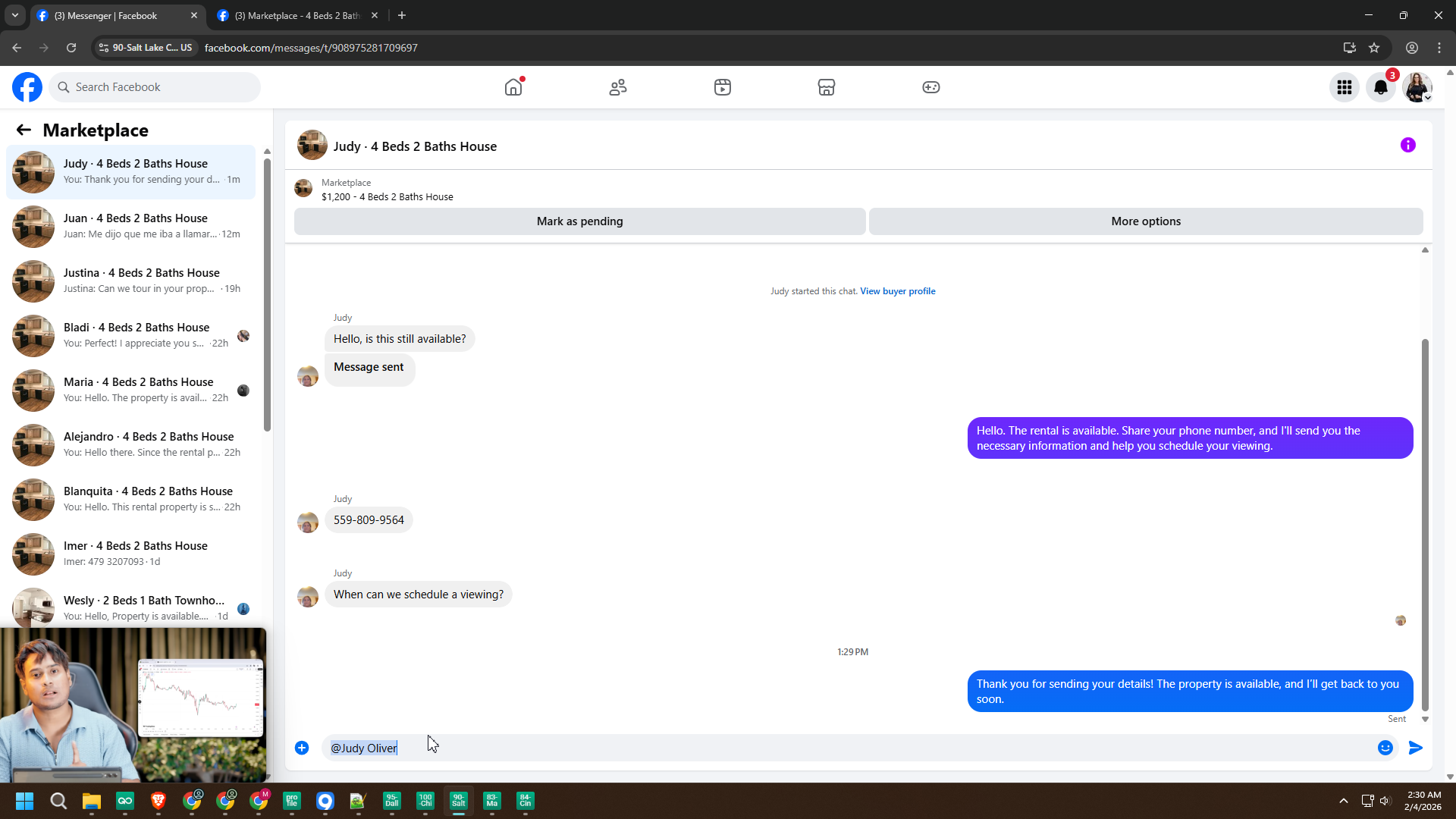Open the Facebook apps grid menu
Screen dimensions: 1456x819
tap(1345, 87)
